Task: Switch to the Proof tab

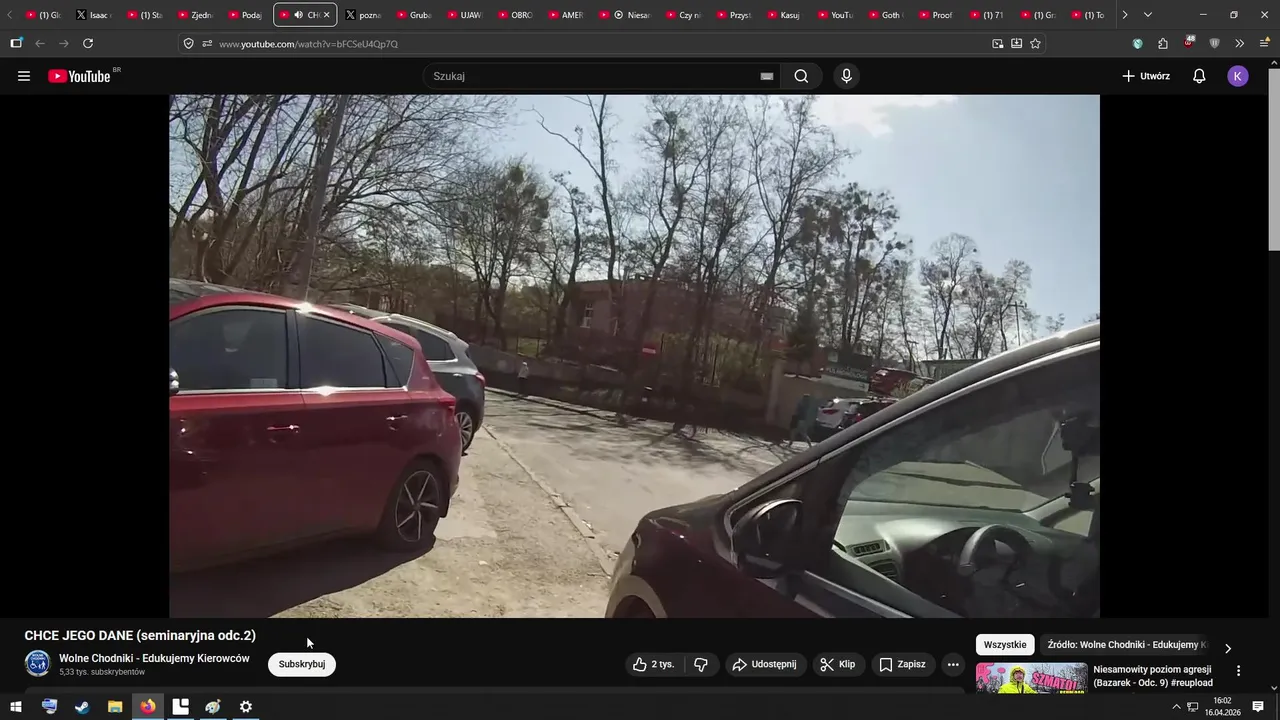Action: click(937, 15)
